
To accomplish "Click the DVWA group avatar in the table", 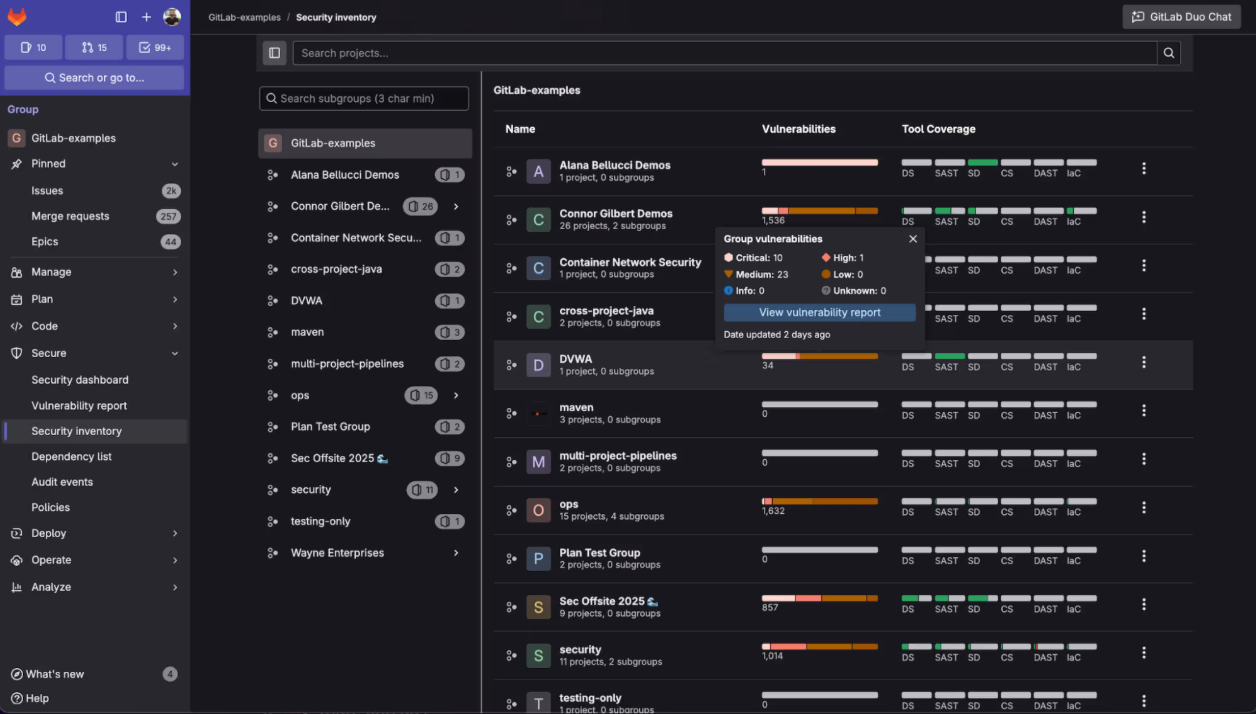I will 539,365.
